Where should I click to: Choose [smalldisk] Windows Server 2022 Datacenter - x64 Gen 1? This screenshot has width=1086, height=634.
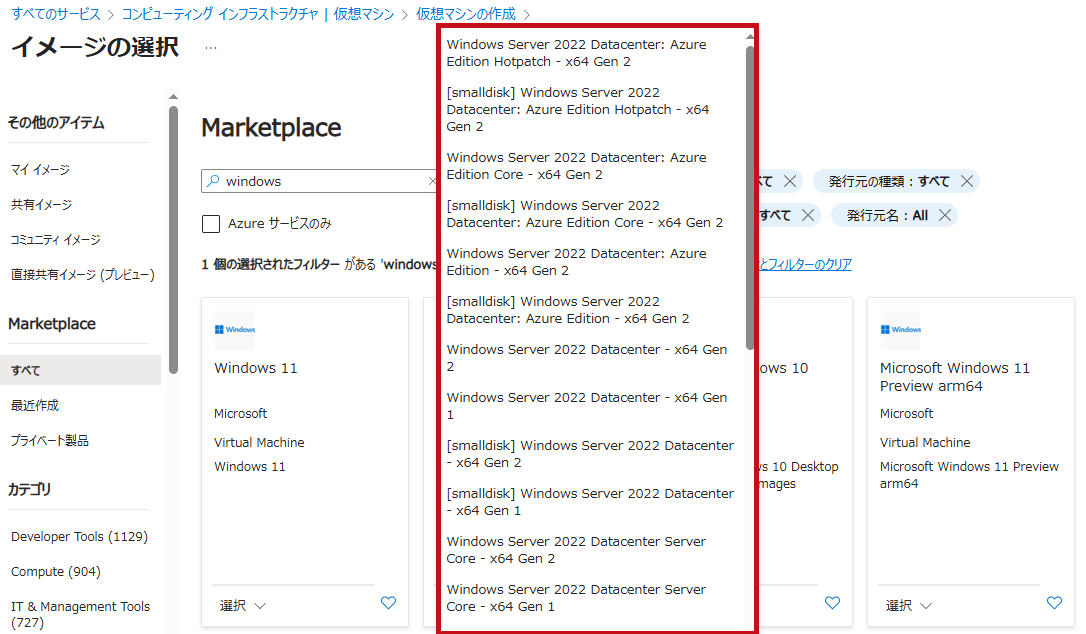click(x=591, y=502)
